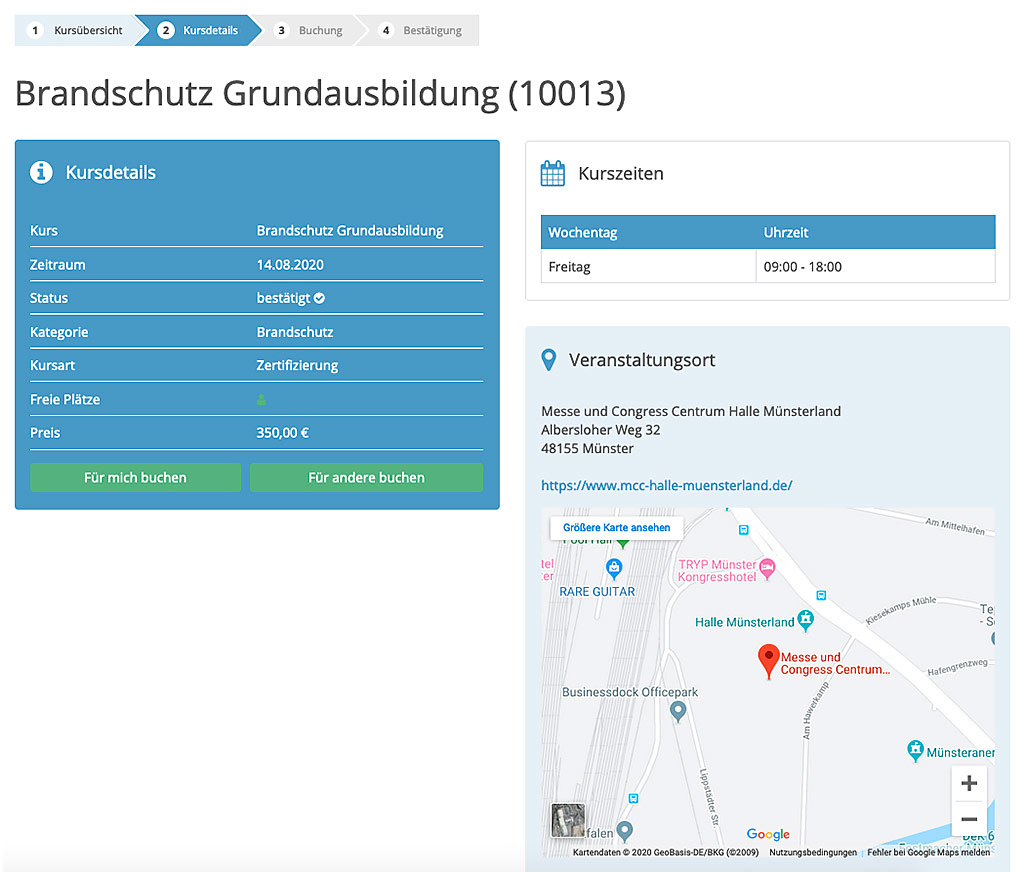Image resolution: width=1024 pixels, height=872 pixels.
Task: Click the price 350,00 €
Action: pyautogui.click(x=283, y=432)
